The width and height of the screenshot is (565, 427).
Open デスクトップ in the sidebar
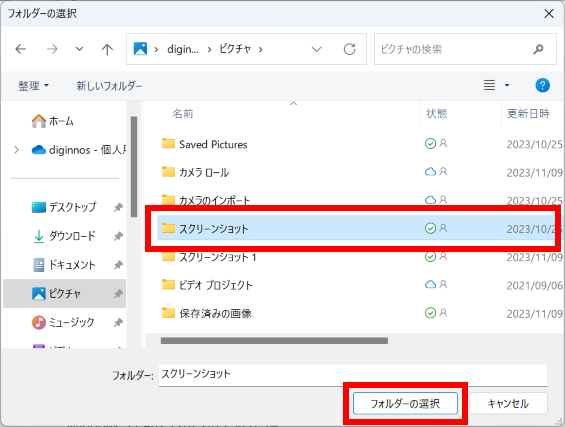coord(64,207)
